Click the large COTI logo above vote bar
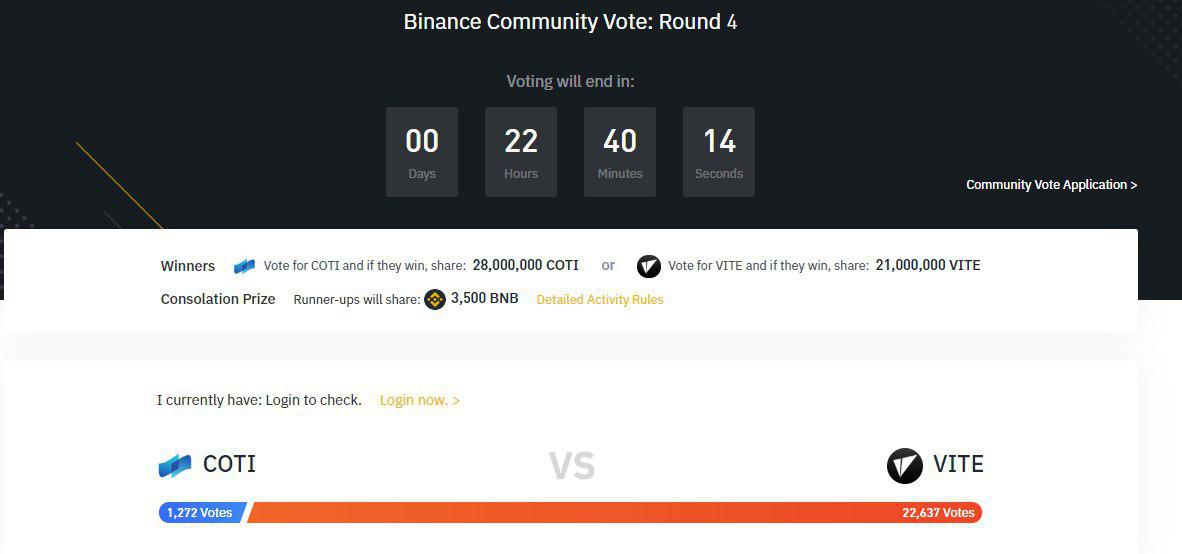The width and height of the screenshot is (1182, 554). coord(175,465)
